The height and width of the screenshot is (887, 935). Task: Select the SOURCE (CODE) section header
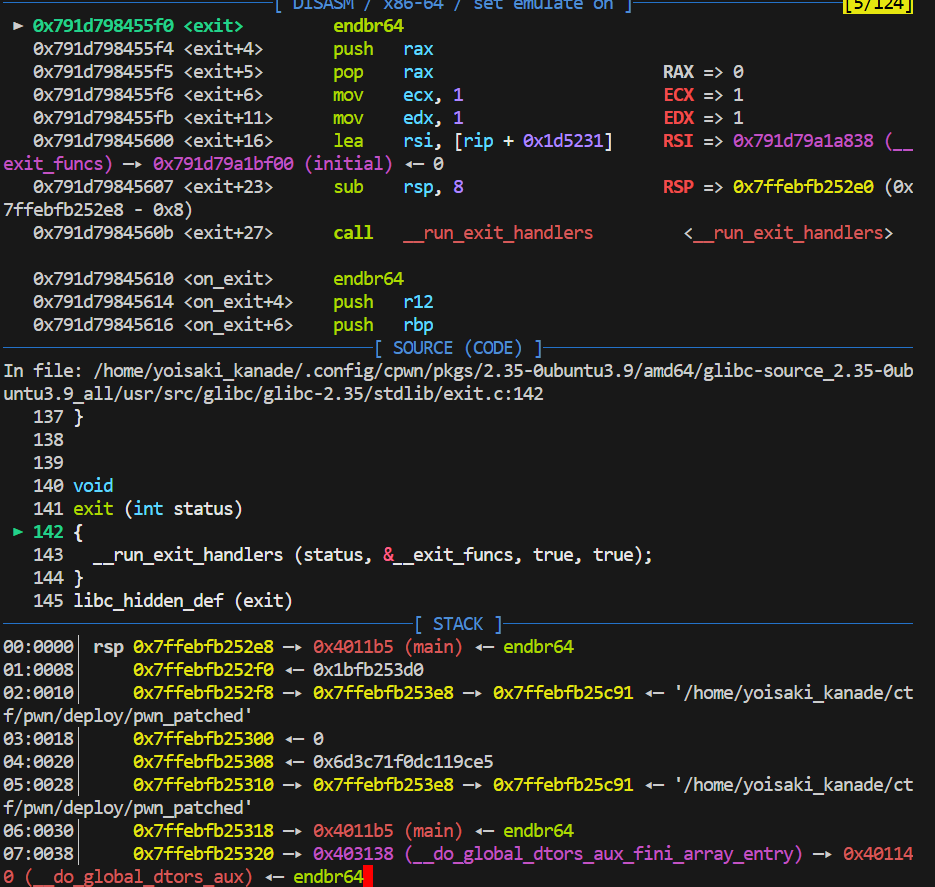458,348
